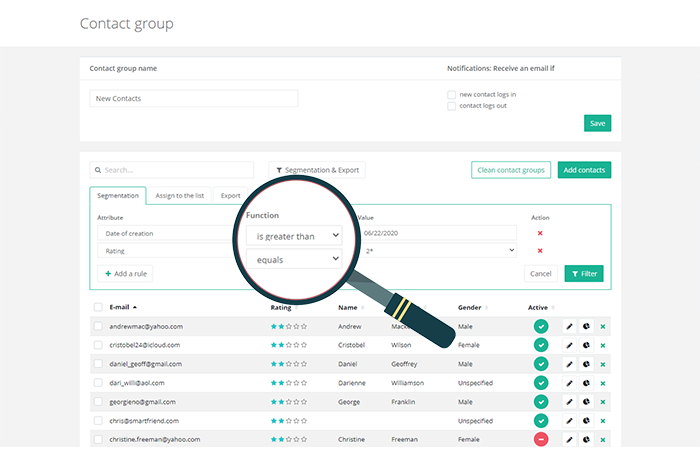700x467 pixels.
Task: Open Segmentation & Export panel
Action: 317,170
